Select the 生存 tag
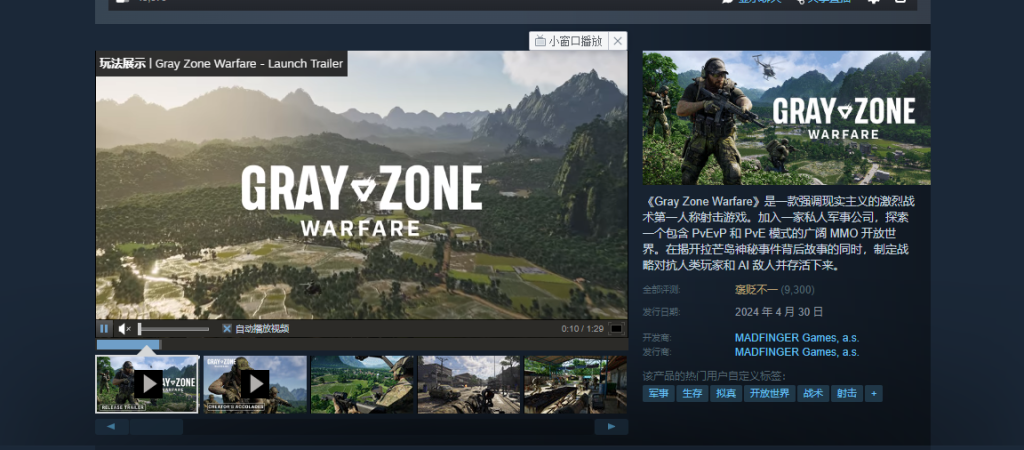Viewport: 1024px width, 450px height. point(692,394)
